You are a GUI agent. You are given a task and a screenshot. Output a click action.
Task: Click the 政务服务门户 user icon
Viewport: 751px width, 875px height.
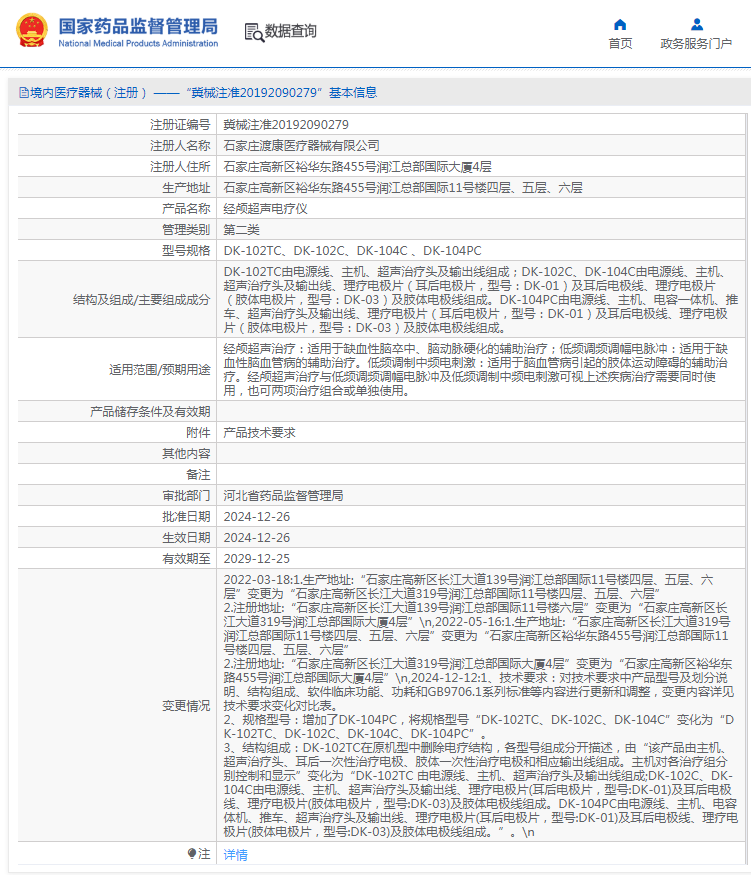point(696,25)
